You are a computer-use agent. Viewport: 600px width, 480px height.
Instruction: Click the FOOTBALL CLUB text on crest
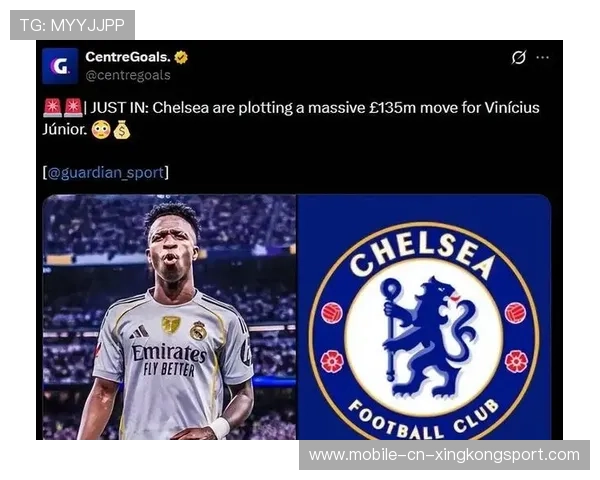click(x=424, y=420)
